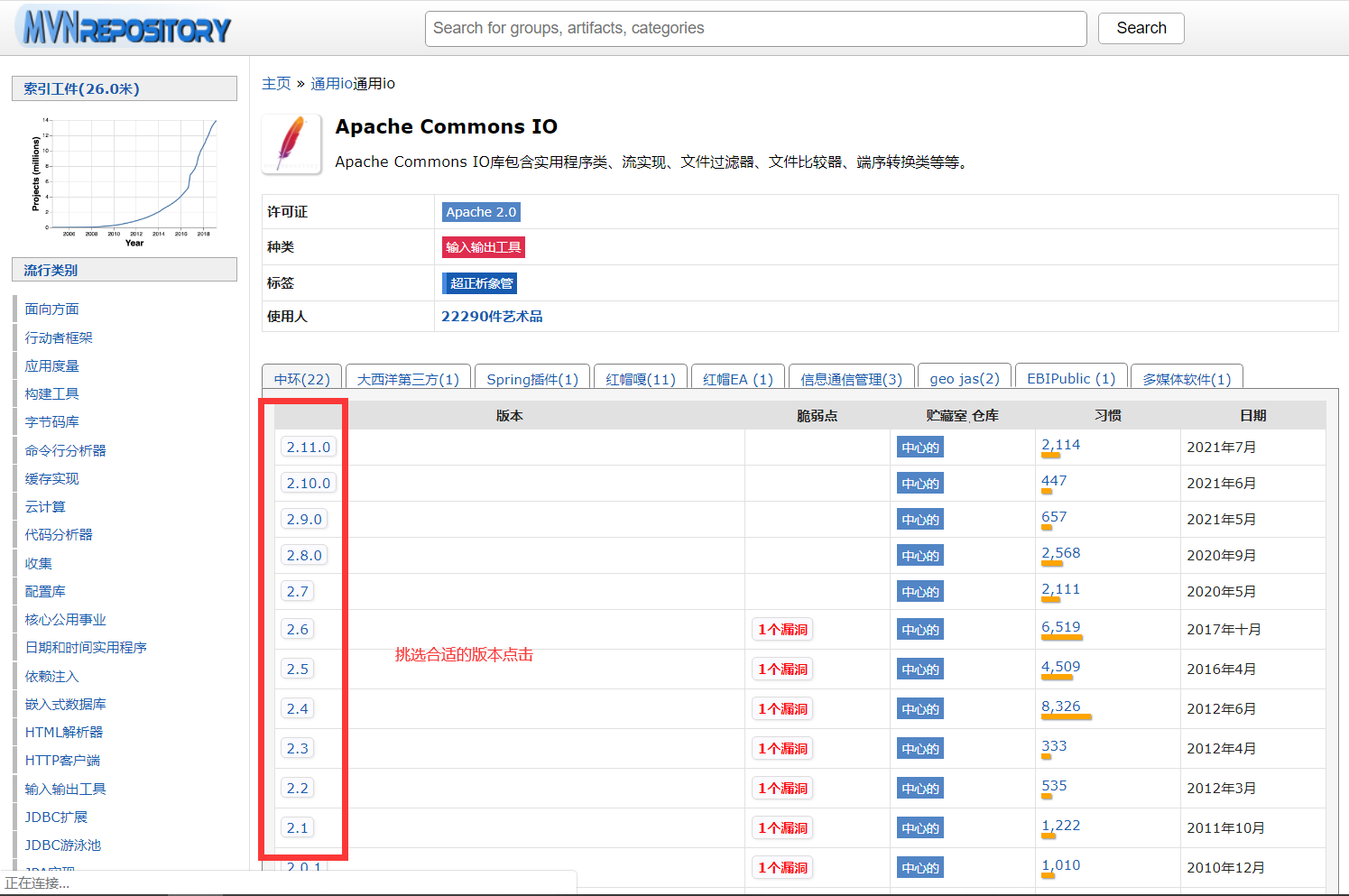Select the EBIPublic (1) tab
Screen dimensions: 1349x896
[x=1071, y=378]
